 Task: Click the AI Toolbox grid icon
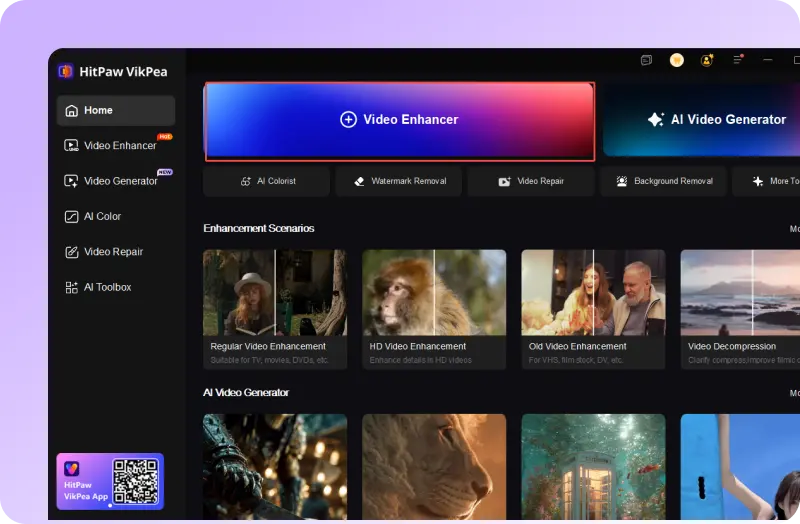[x=71, y=288]
